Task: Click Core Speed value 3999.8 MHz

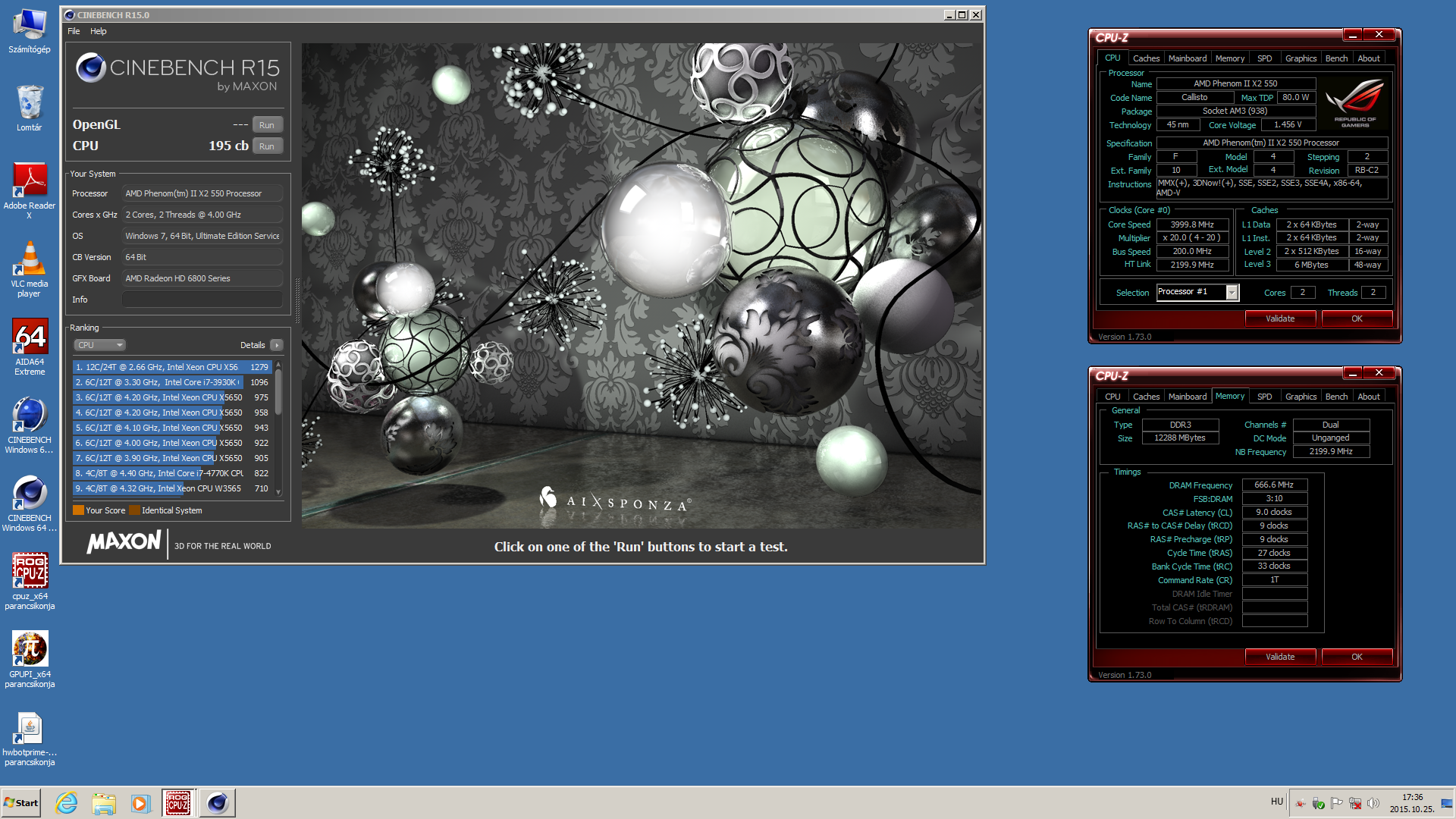Action: pyautogui.click(x=1192, y=224)
